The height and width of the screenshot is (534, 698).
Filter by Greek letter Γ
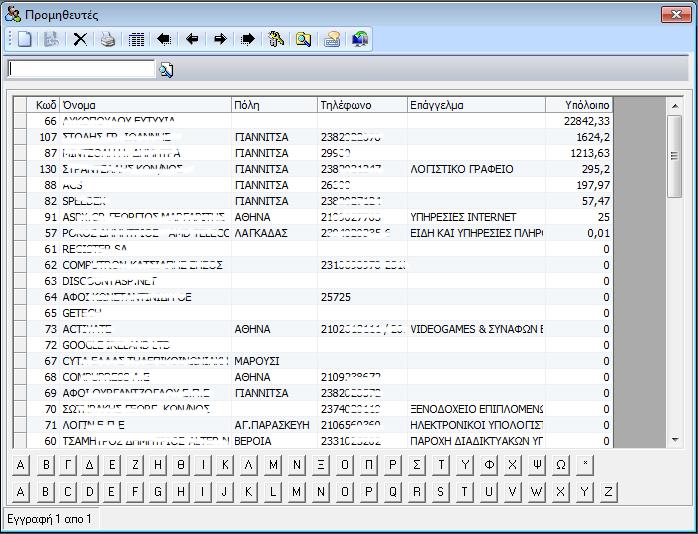click(67, 465)
